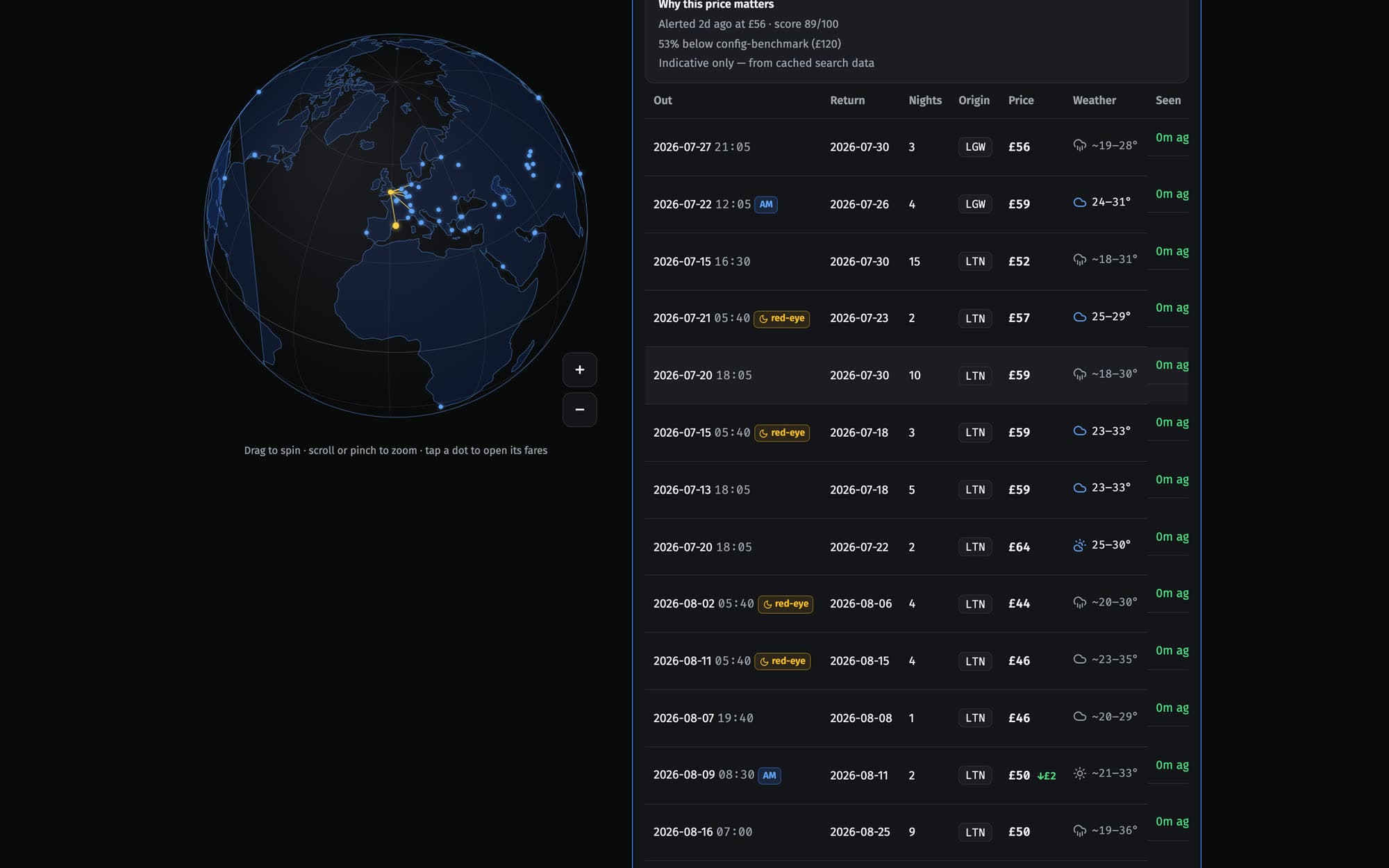Click the globe zoom in plus button
1389x868 pixels.
click(579, 370)
